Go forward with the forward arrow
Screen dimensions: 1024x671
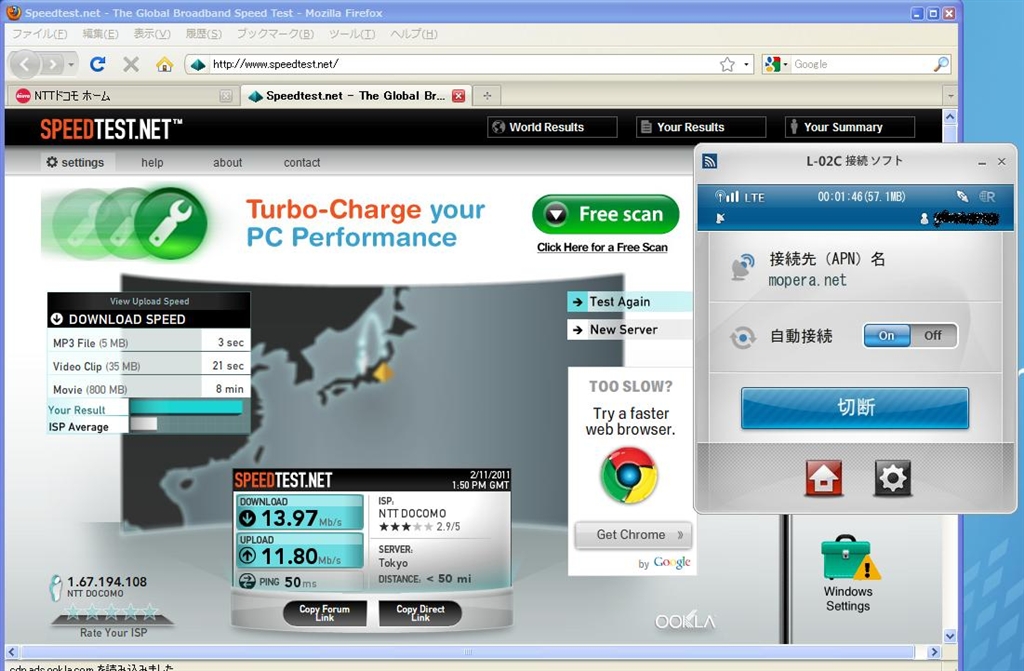point(52,64)
